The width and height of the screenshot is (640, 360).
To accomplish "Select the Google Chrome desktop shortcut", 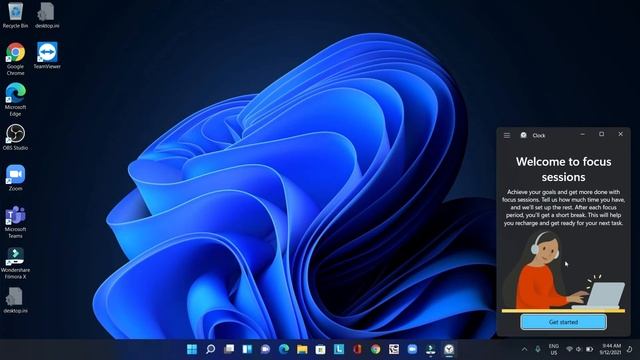I will point(16,59).
